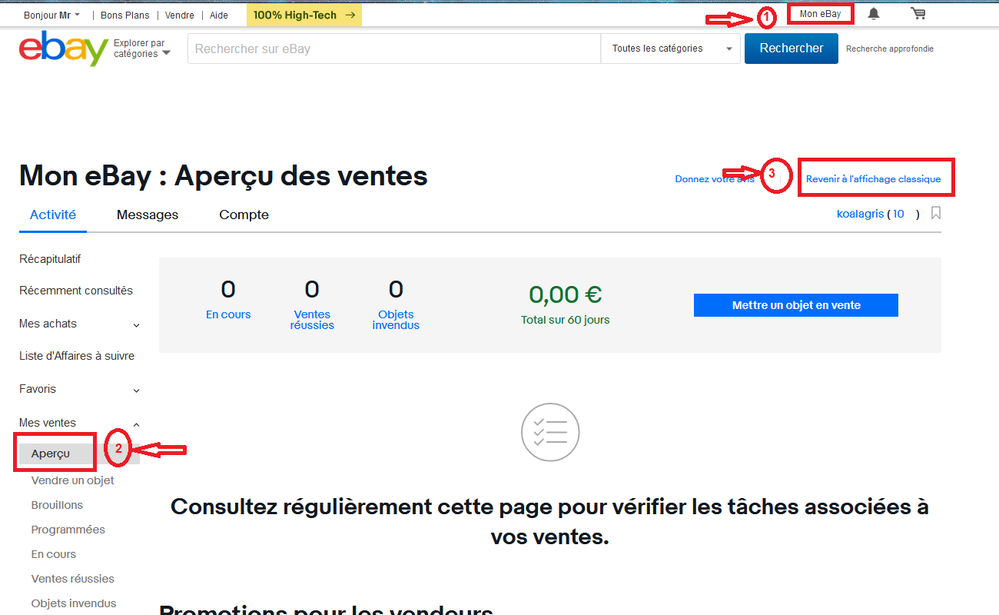Click Mettre un objet en vente button
This screenshot has width=999, height=615.
click(796, 305)
